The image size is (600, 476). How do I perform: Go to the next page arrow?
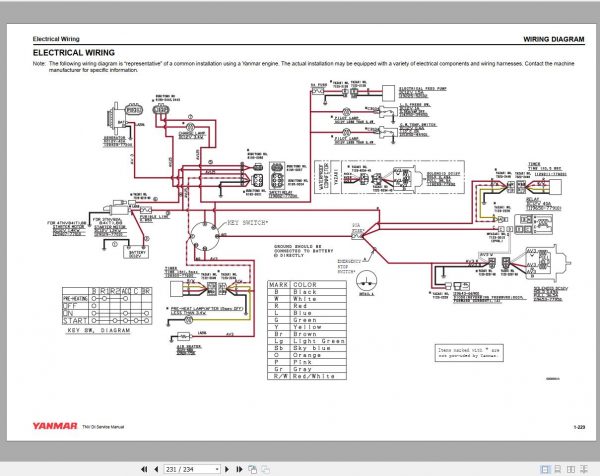coord(227,469)
